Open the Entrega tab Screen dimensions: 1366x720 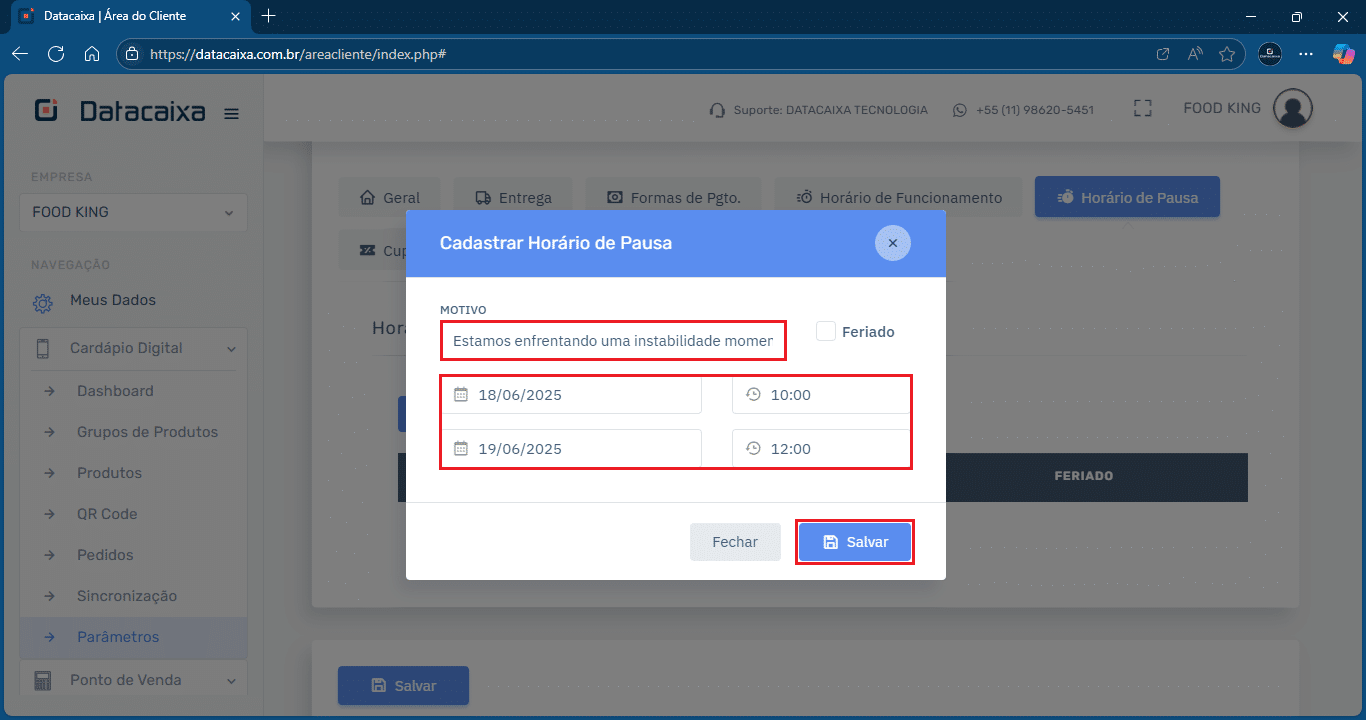click(x=513, y=197)
